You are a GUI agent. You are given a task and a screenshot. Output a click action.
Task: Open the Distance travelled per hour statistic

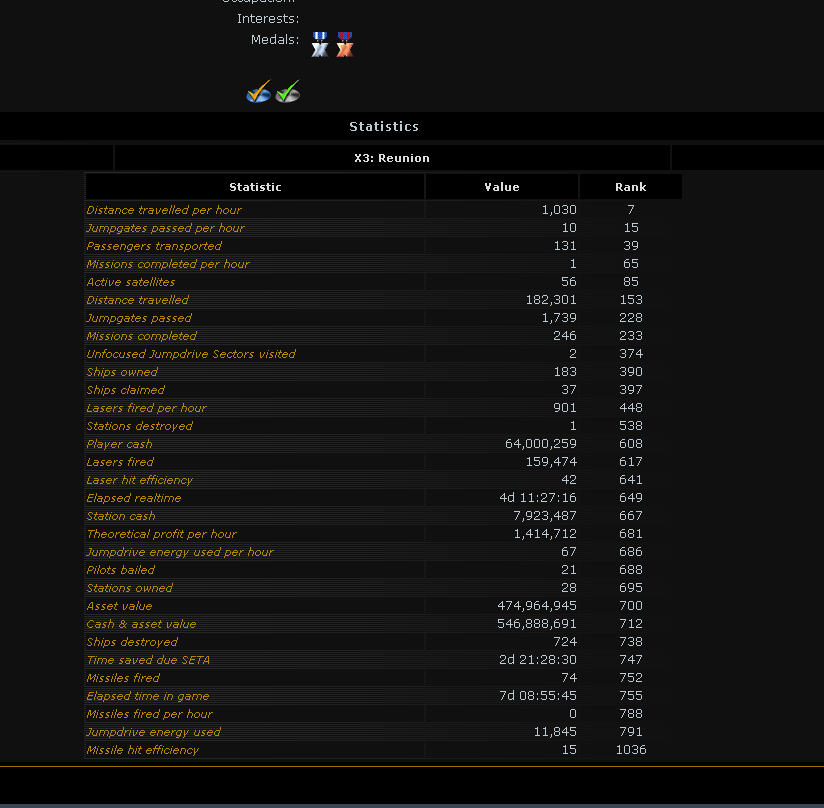click(x=164, y=210)
